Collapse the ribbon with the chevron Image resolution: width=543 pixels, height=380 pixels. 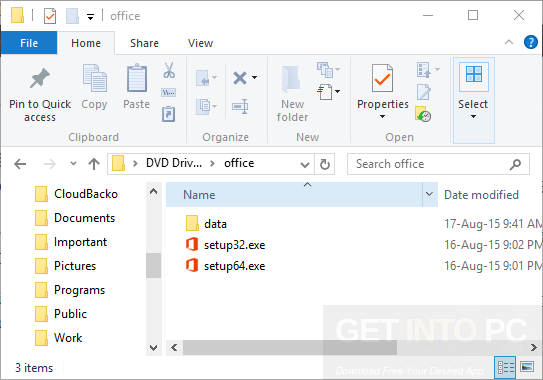pos(509,42)
